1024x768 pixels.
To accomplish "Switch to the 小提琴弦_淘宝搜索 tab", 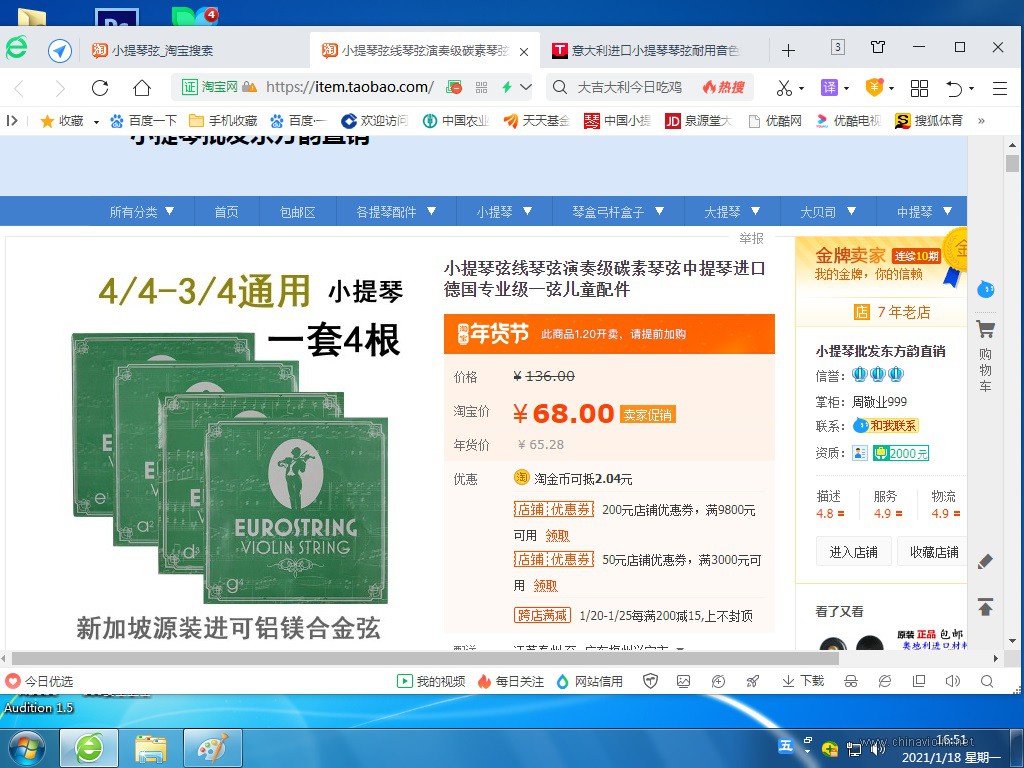I will click(x=195, y=50).
